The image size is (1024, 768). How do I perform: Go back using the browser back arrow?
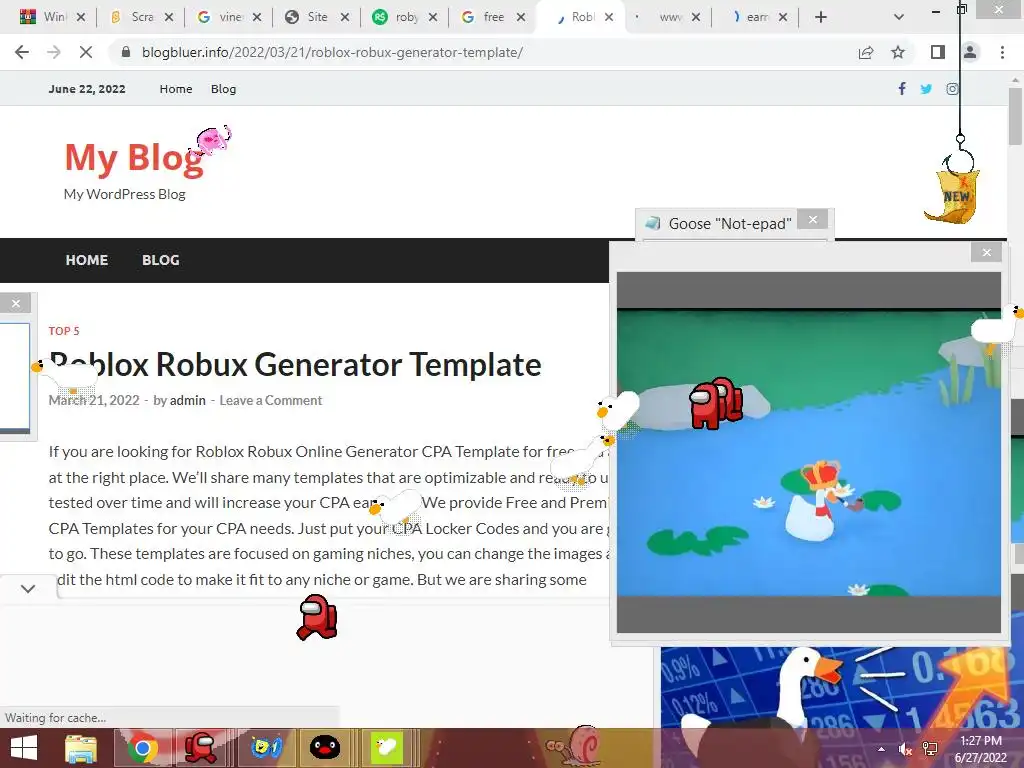22,52
